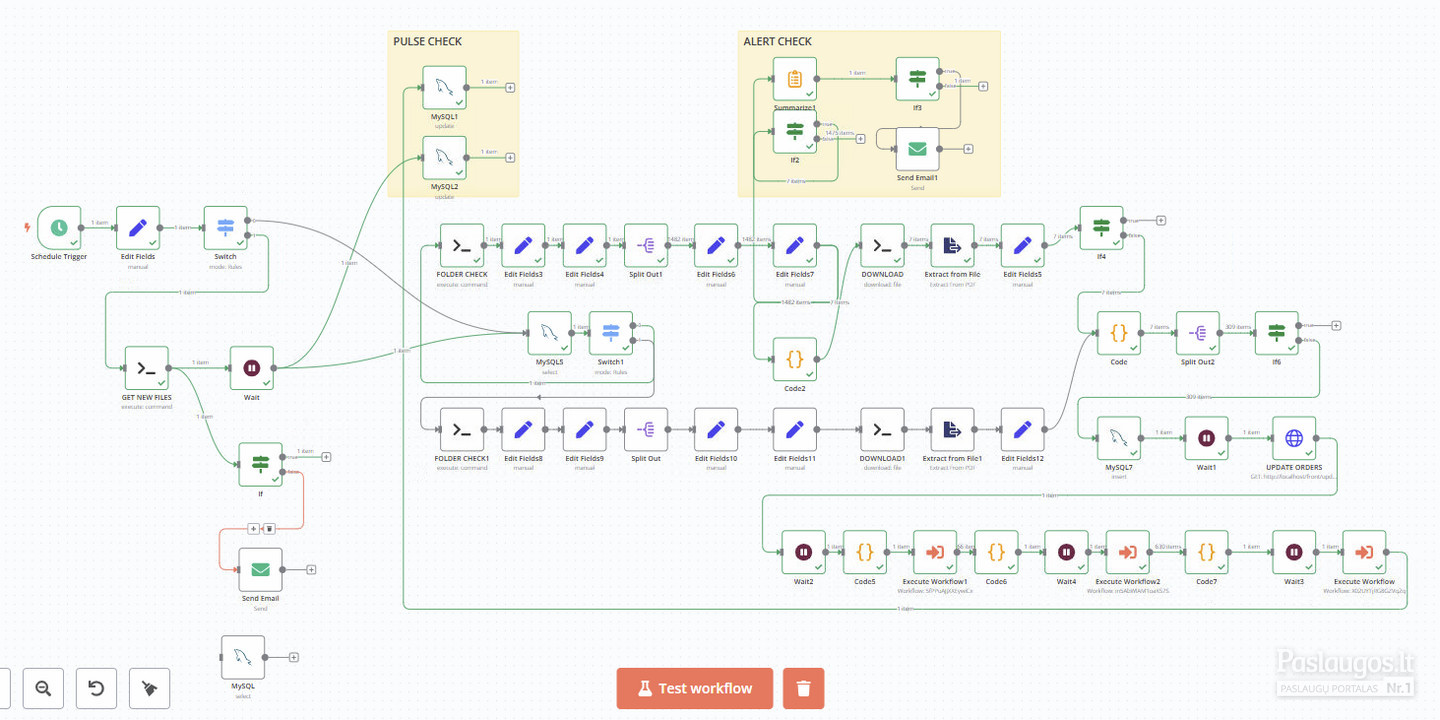Open the If node above Send Email

(260, 464)
